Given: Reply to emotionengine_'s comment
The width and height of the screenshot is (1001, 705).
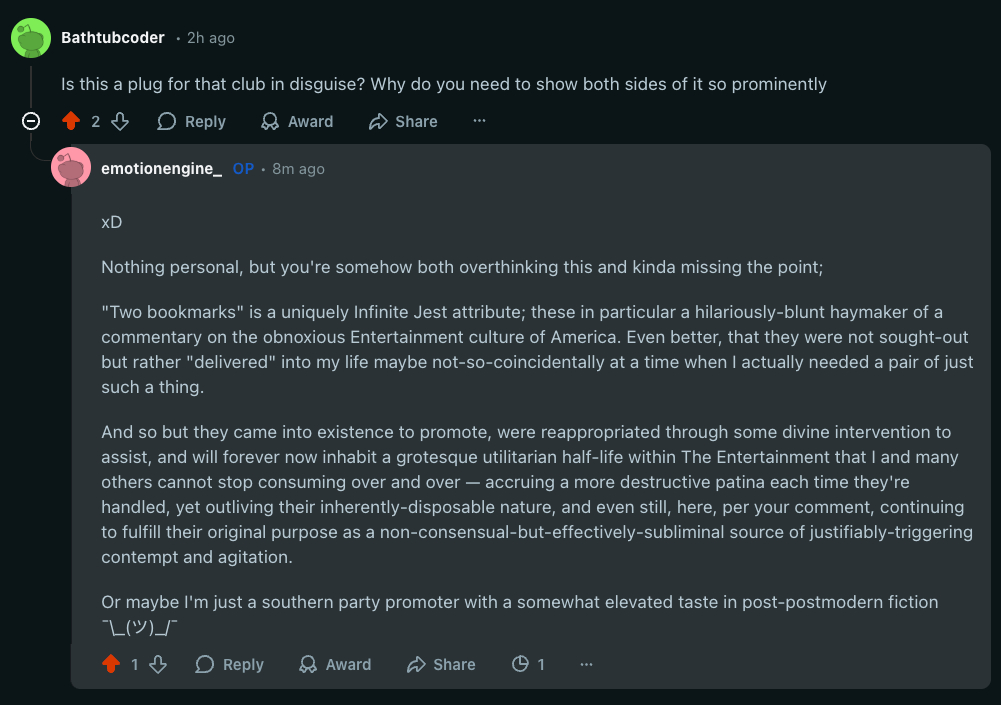Looking at the screenshot, I should [x=229, y=664].
